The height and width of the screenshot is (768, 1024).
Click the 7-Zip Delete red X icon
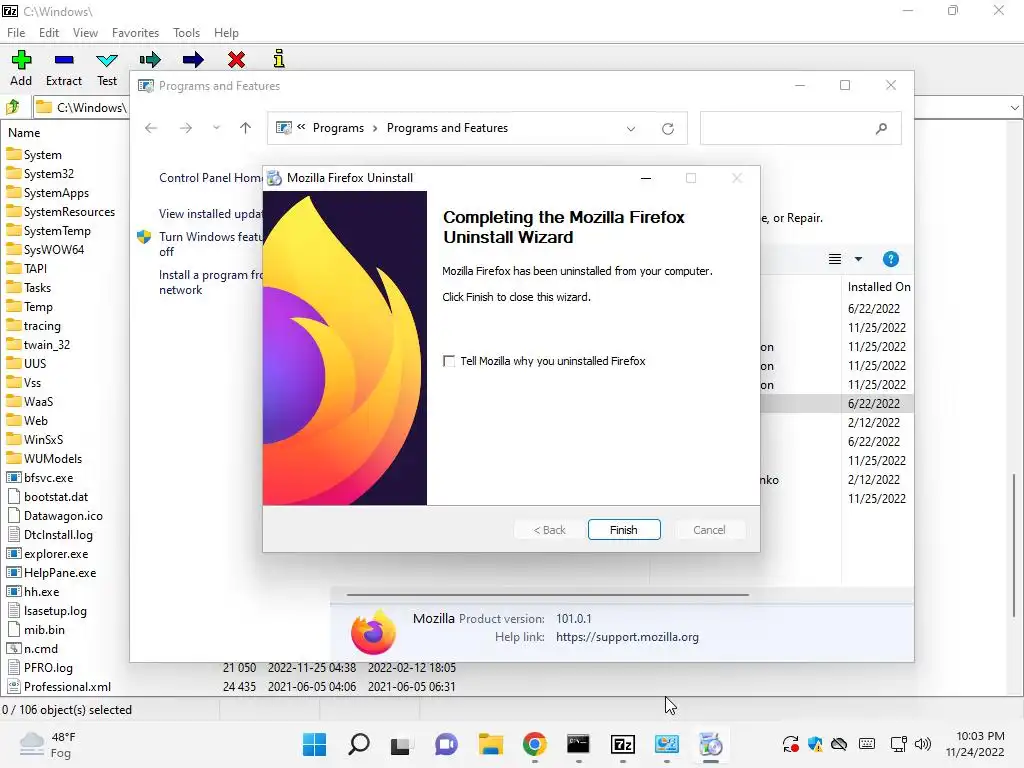click(236, 60)
